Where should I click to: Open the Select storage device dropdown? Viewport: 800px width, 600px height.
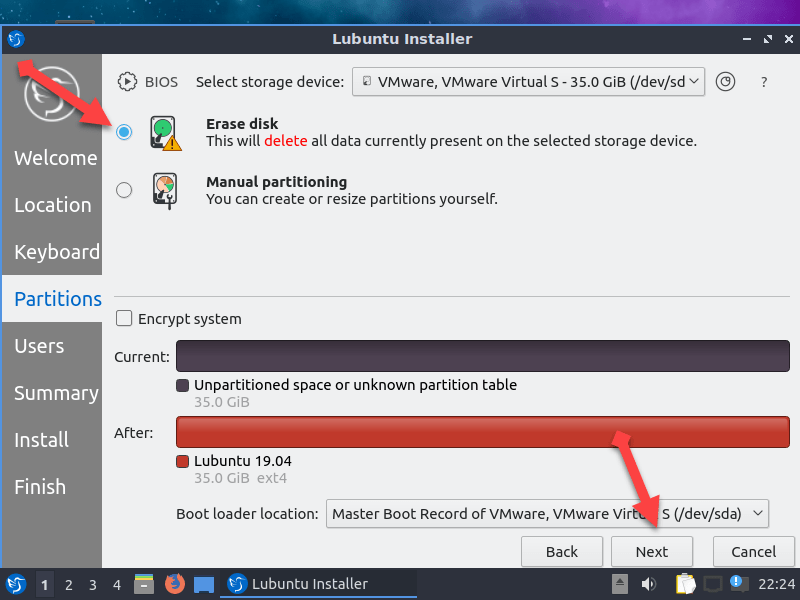click(x=528, y=82)
